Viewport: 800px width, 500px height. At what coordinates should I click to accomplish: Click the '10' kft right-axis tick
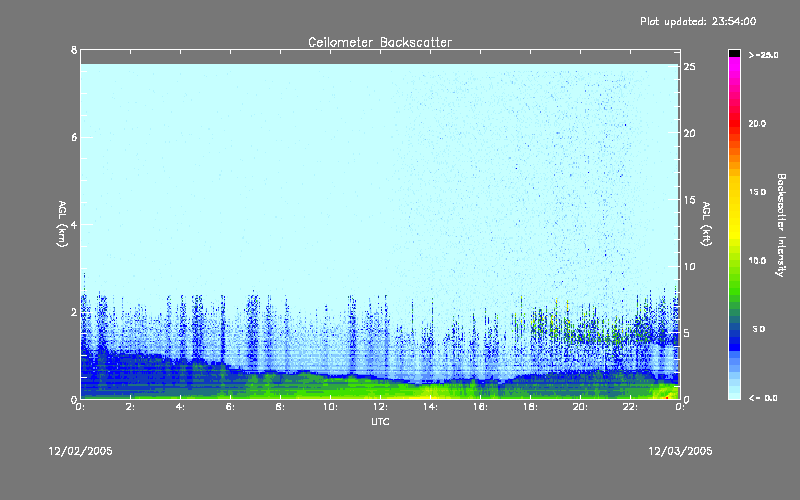690,266
